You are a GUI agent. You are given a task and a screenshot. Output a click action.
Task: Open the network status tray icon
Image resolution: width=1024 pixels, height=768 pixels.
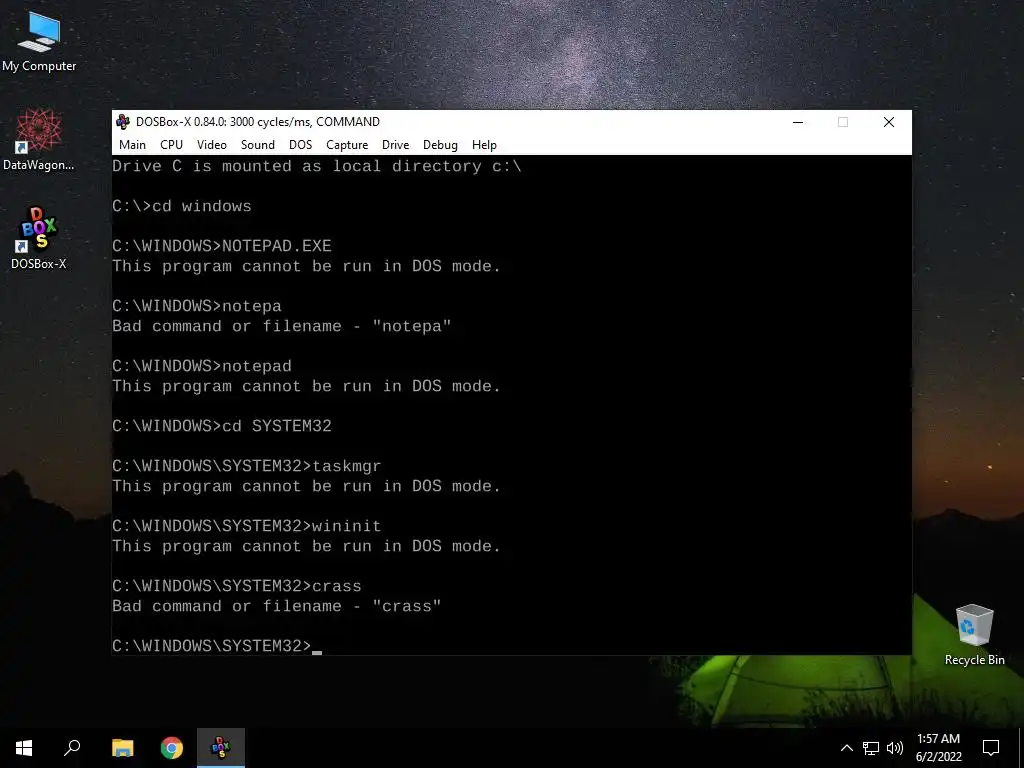[871, 748]
